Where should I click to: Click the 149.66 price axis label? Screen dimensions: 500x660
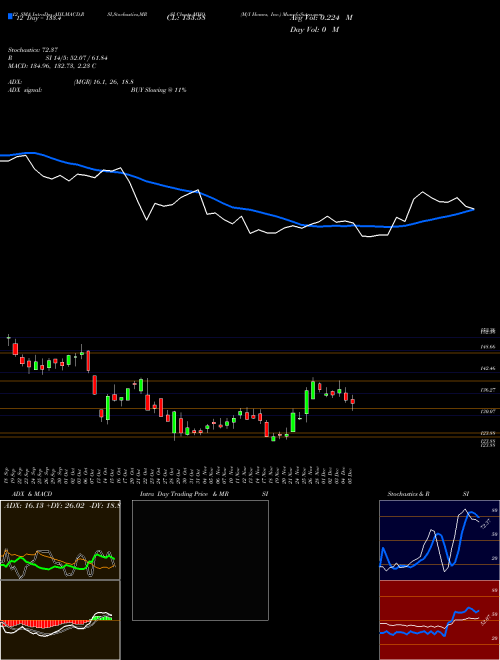click(x=488, y=347)
